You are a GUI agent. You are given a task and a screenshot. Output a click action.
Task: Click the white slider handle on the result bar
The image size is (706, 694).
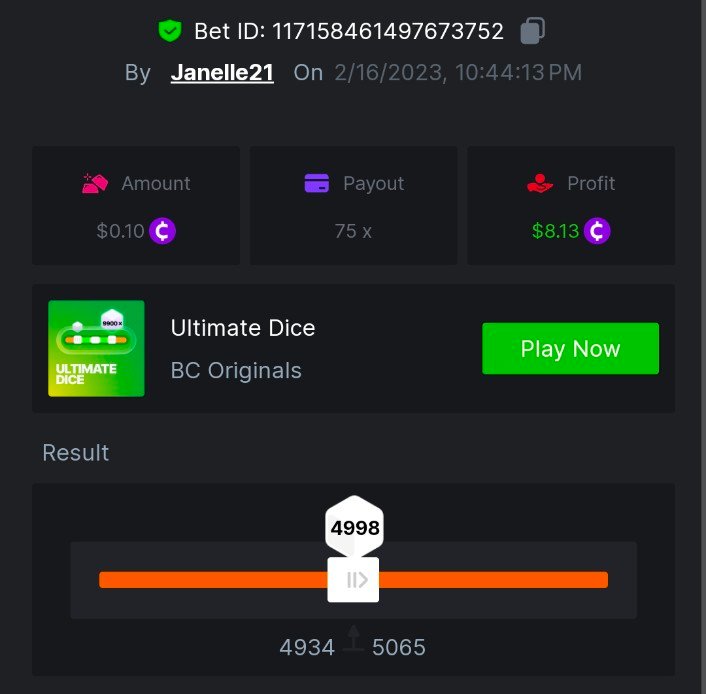pos(353,580)
